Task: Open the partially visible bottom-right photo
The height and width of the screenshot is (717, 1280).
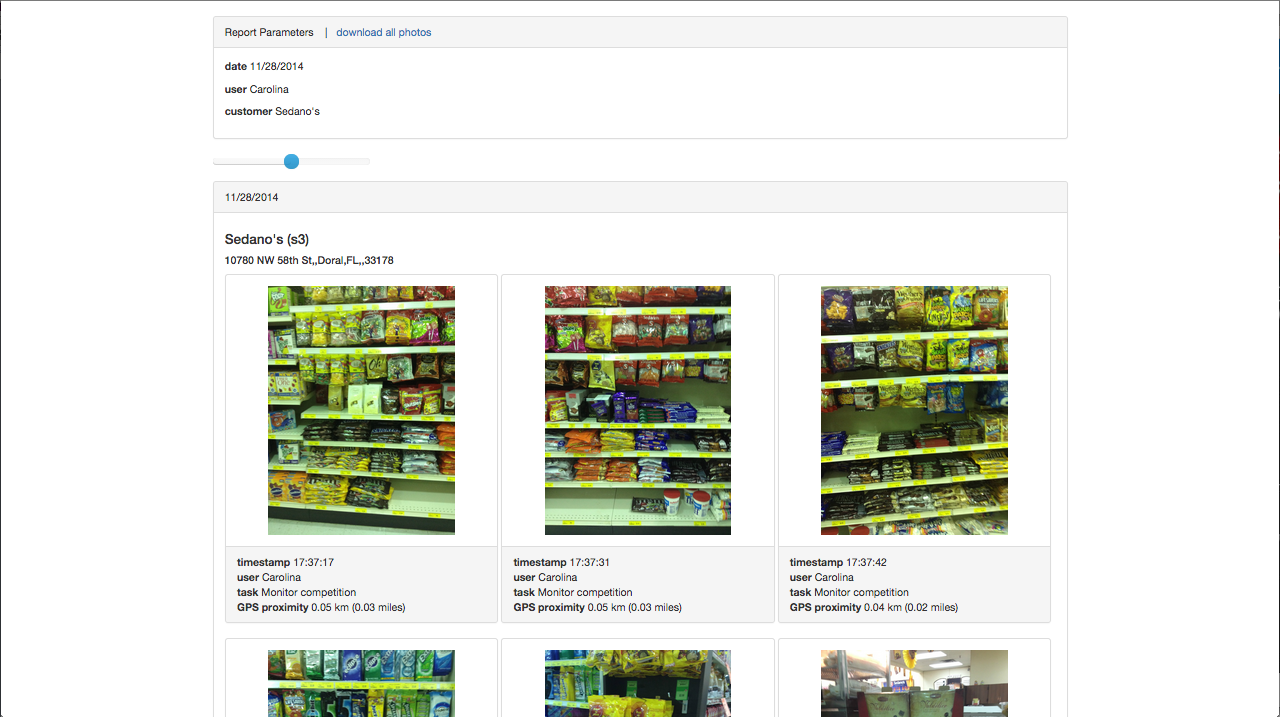Action: (914, 683)
